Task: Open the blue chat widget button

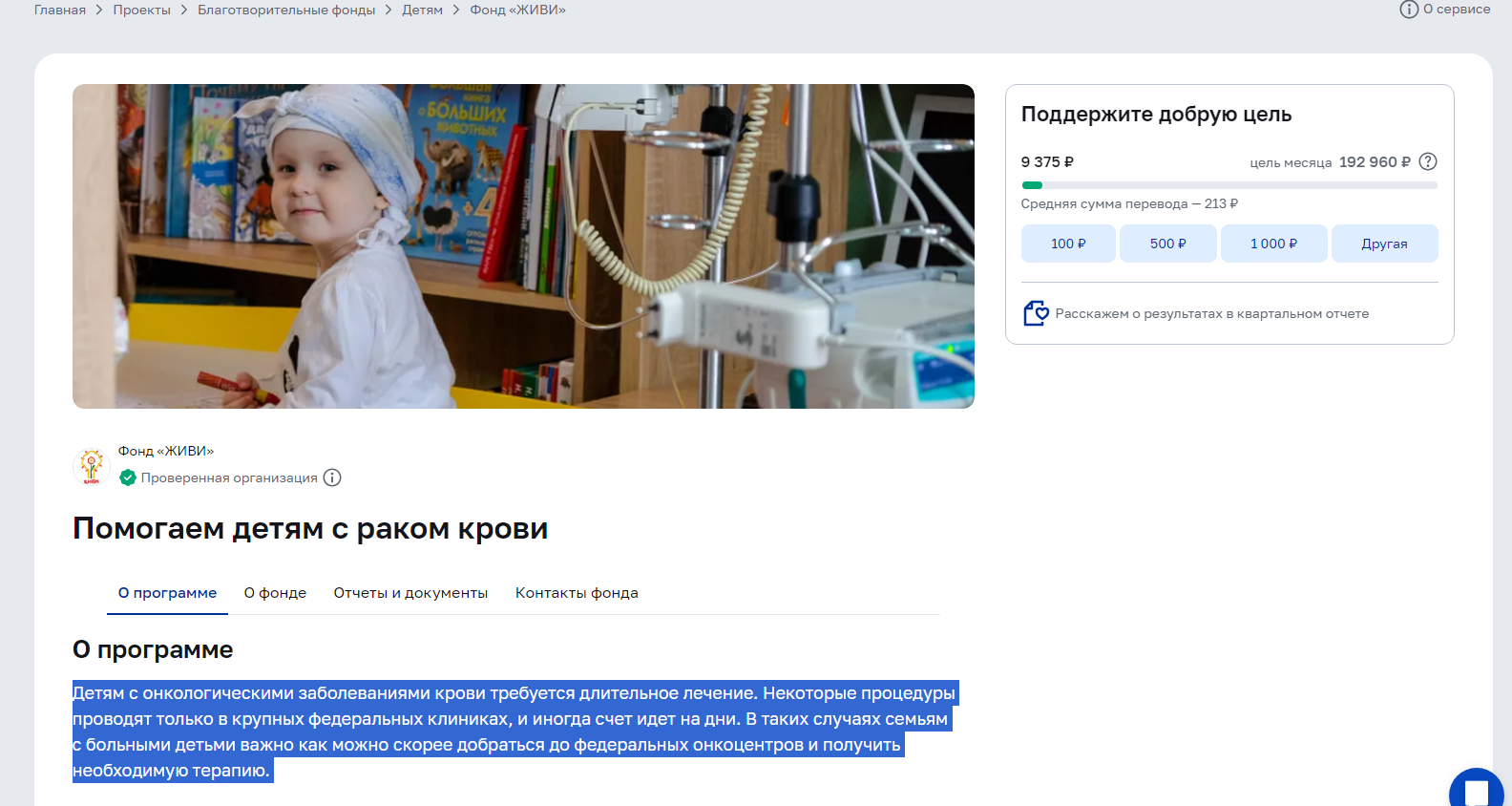Action: pos(1476,793)
